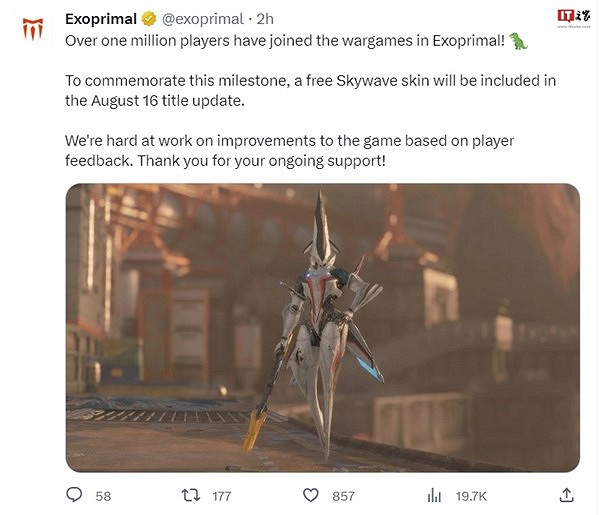Image resolution: width=600 pixels, height=515 pixels.
Task: Click the Exoprimal profile avatar logo
Action: click(x=33, y=29)
